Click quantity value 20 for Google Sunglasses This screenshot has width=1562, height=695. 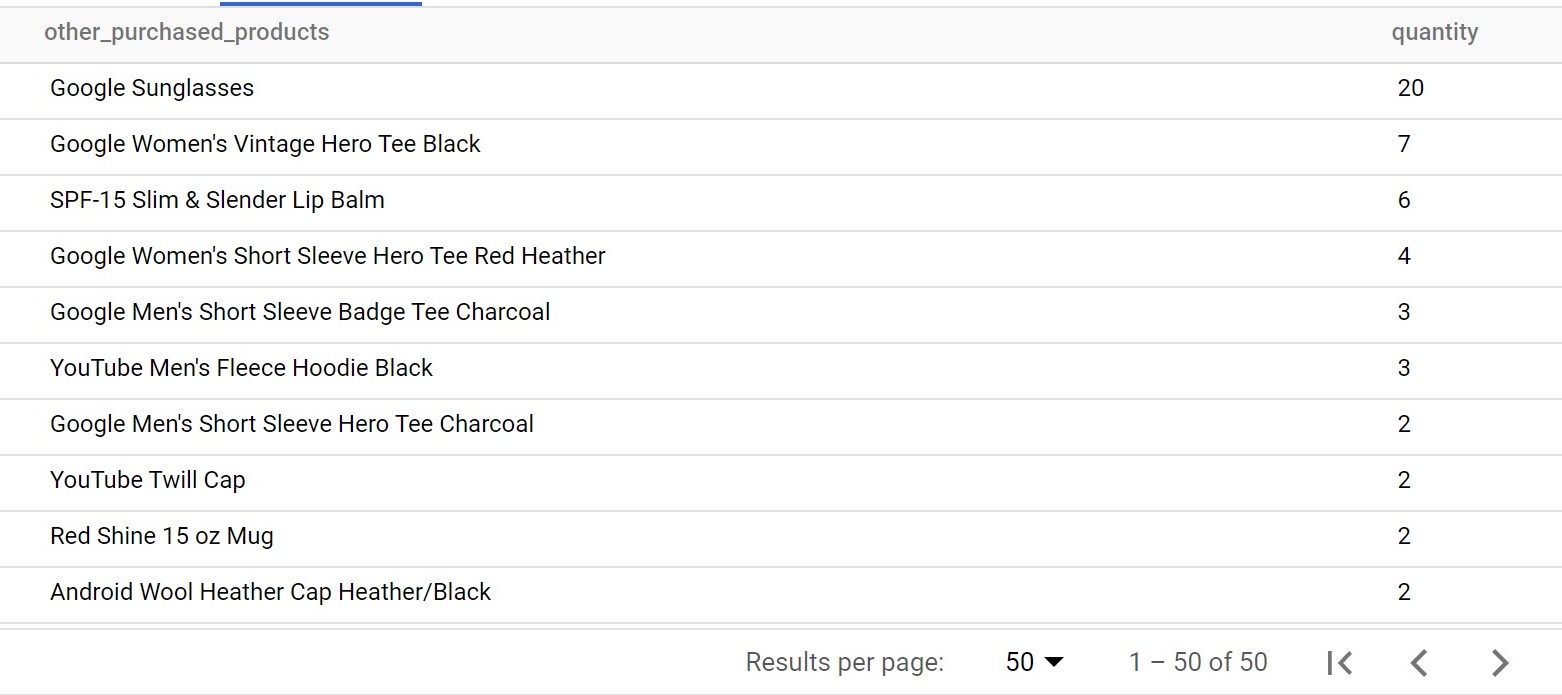1410,88
